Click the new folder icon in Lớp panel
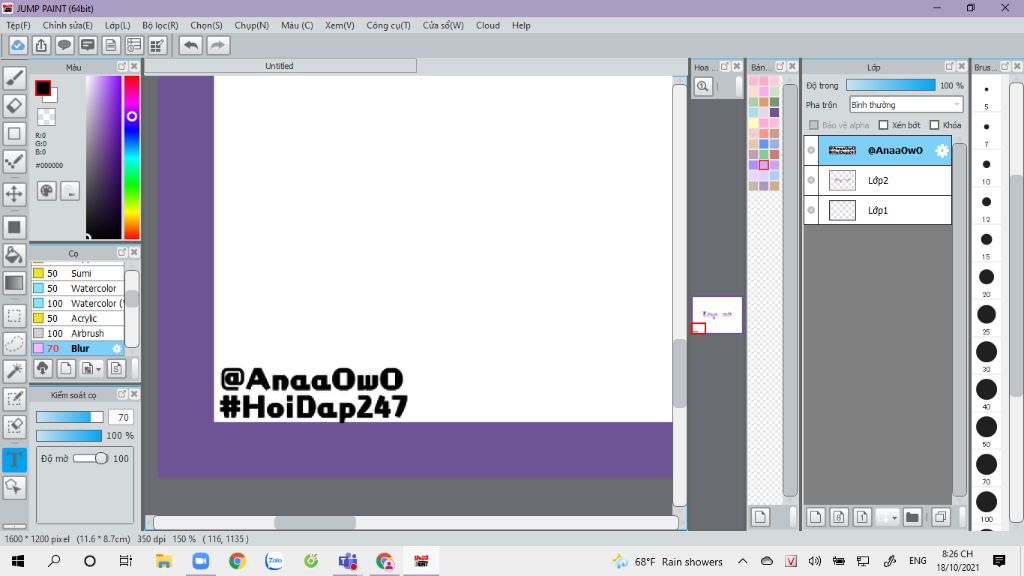This screenshot has width=1024, height=576. click(912, 517)
